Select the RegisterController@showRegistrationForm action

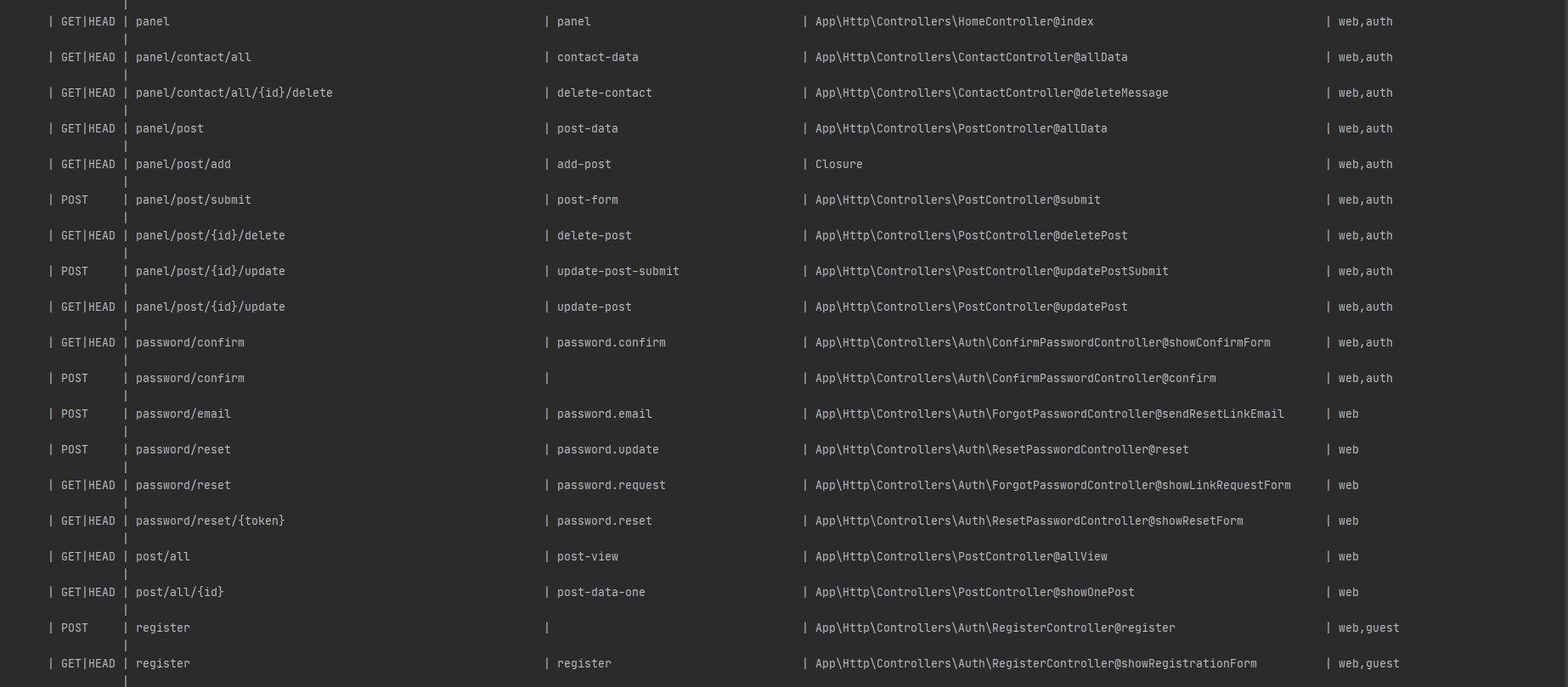[1035, 664]
